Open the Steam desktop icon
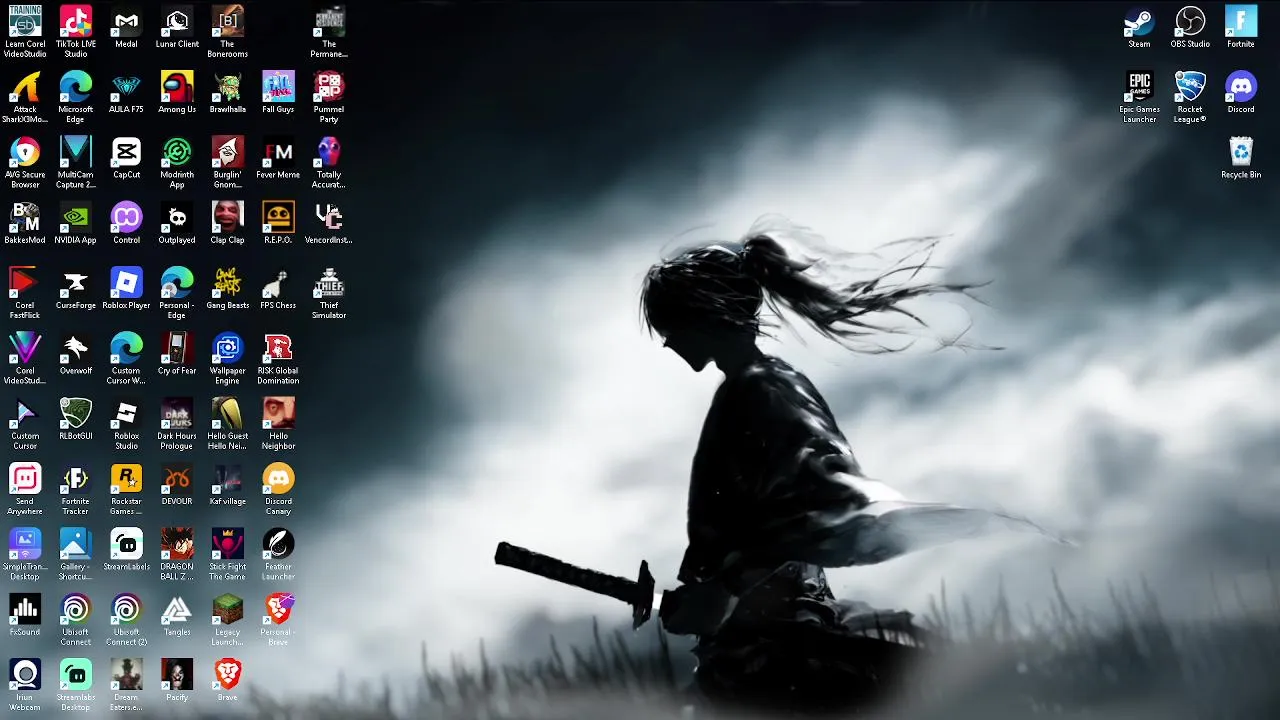The image size is (1280, 720). [1139, 27]
